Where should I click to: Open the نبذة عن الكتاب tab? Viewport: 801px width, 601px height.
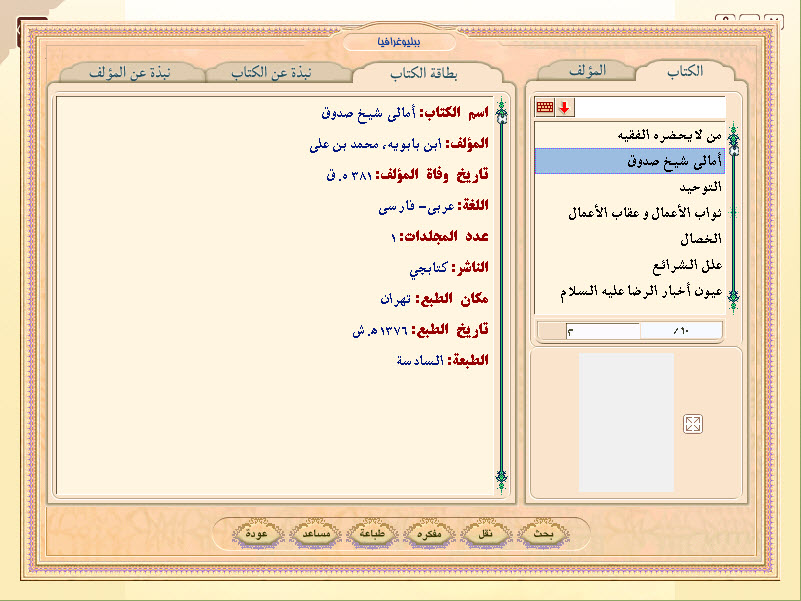pos(271,73)
